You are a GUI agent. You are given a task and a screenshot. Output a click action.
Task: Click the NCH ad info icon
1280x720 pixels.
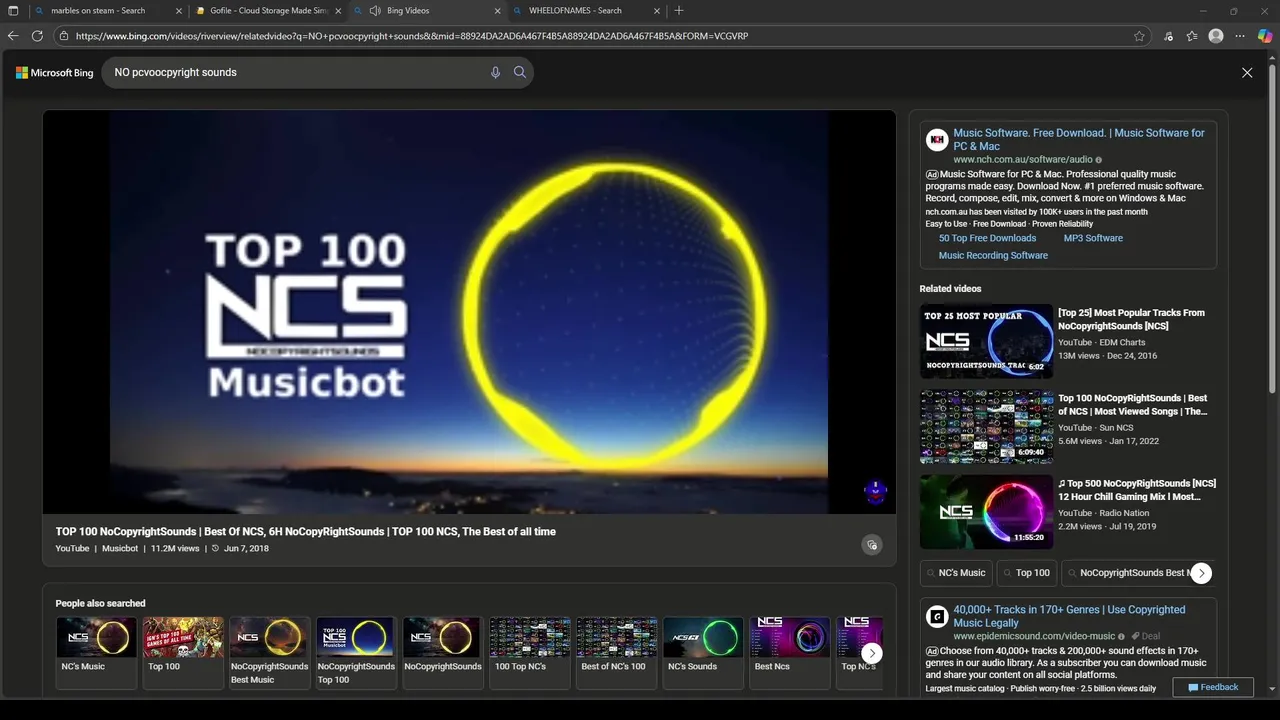coord(1099,160)
